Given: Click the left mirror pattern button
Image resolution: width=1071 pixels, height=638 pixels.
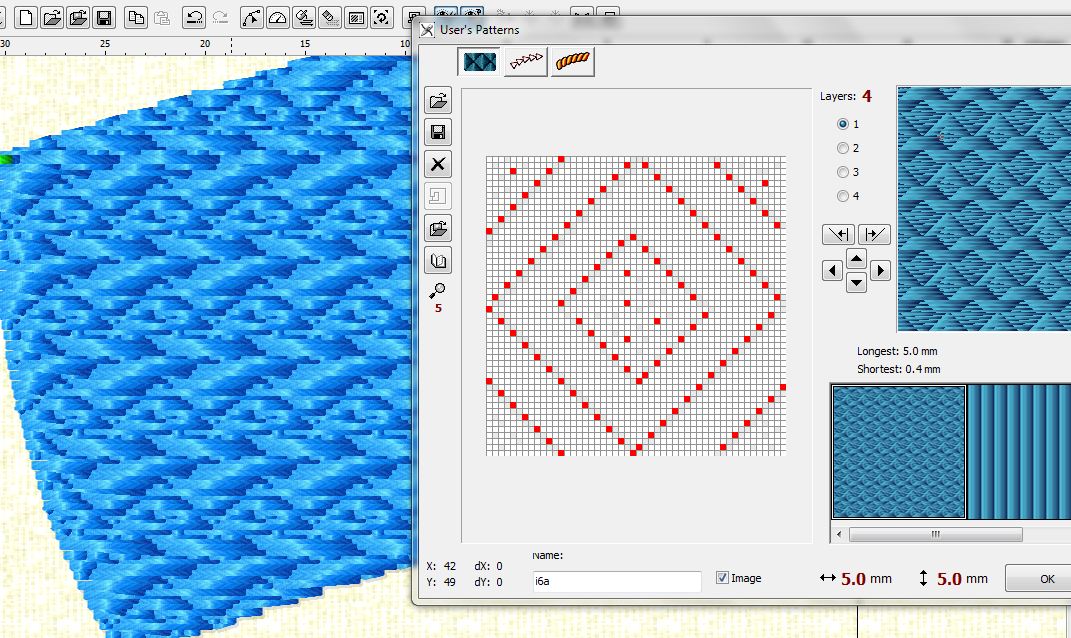Looking at the screenshot, I should pyautogui.click(x=838, y=234).
